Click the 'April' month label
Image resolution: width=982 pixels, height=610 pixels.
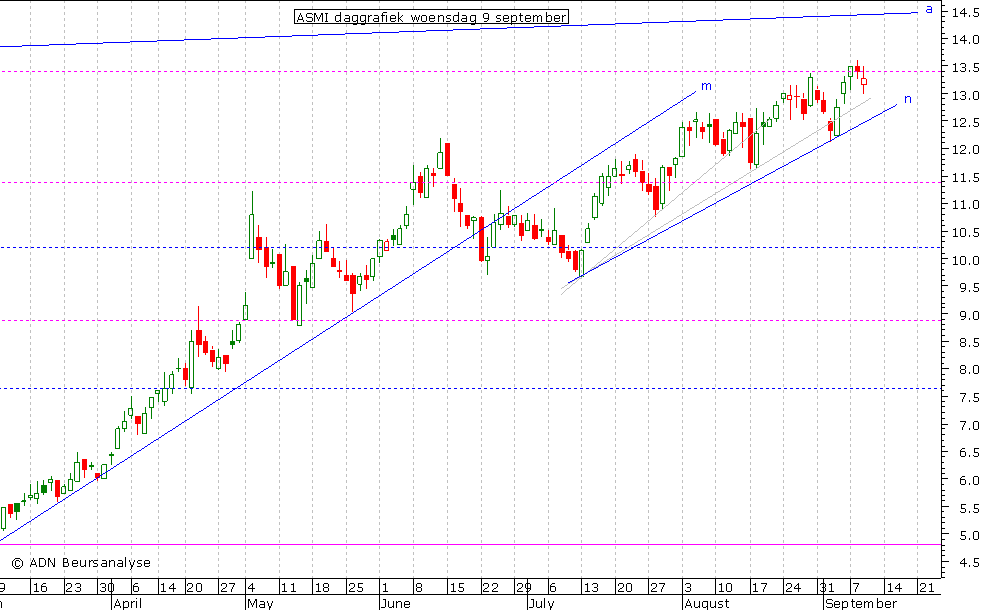128,604
